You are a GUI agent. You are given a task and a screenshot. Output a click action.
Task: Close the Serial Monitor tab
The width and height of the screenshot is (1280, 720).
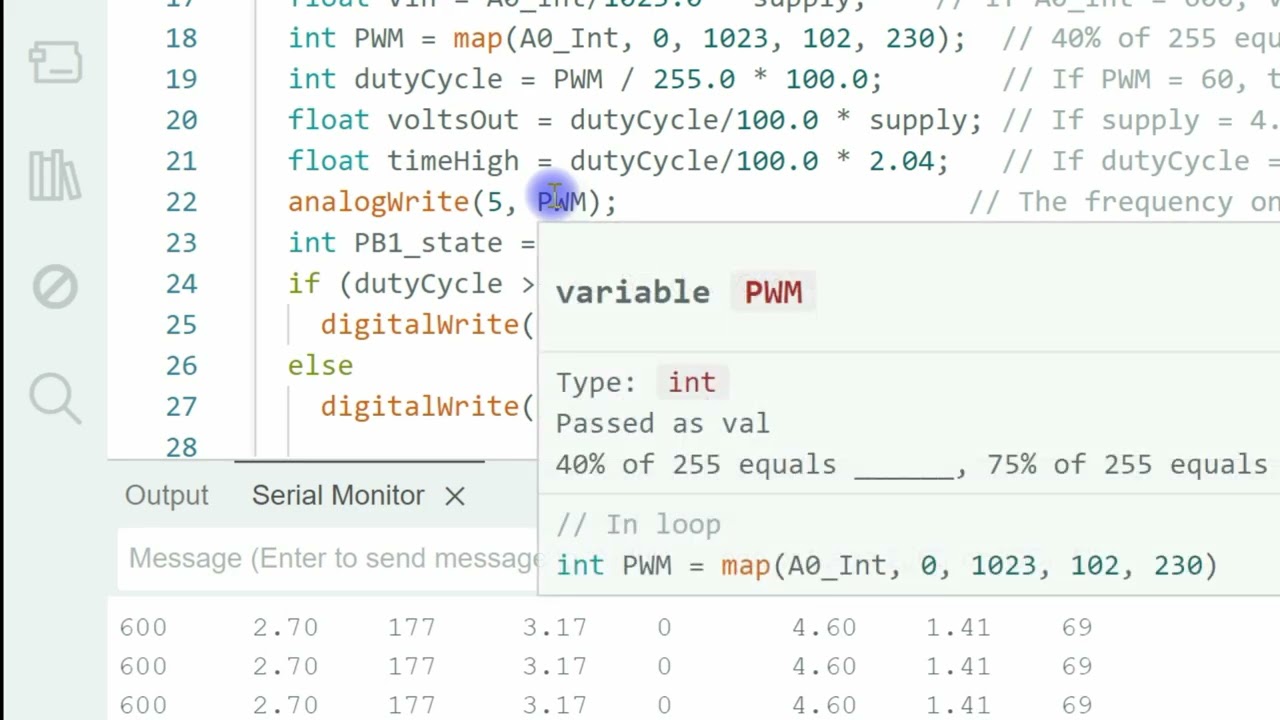pos(455,496)
